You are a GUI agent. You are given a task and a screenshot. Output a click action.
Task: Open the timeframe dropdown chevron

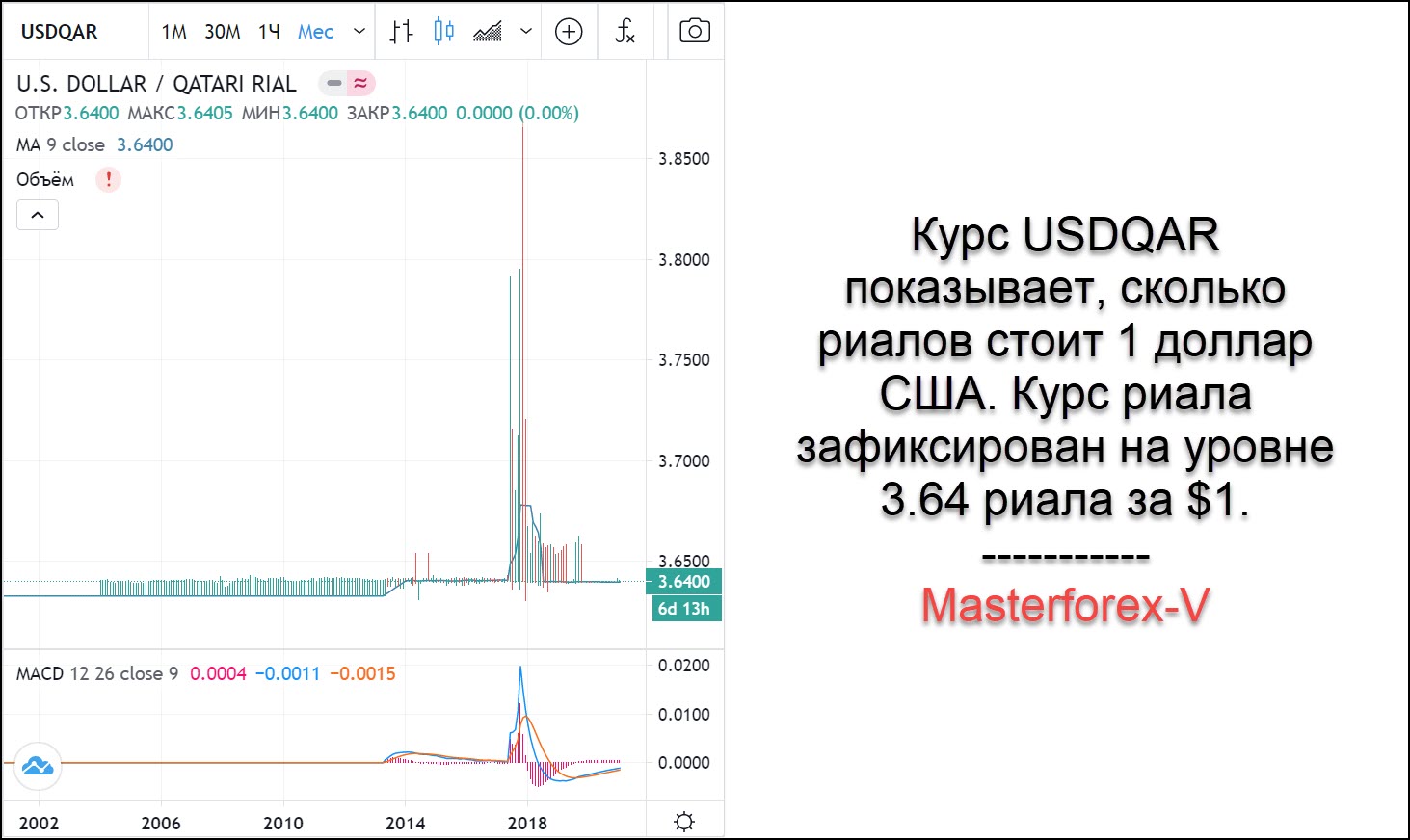click(359, 32)
